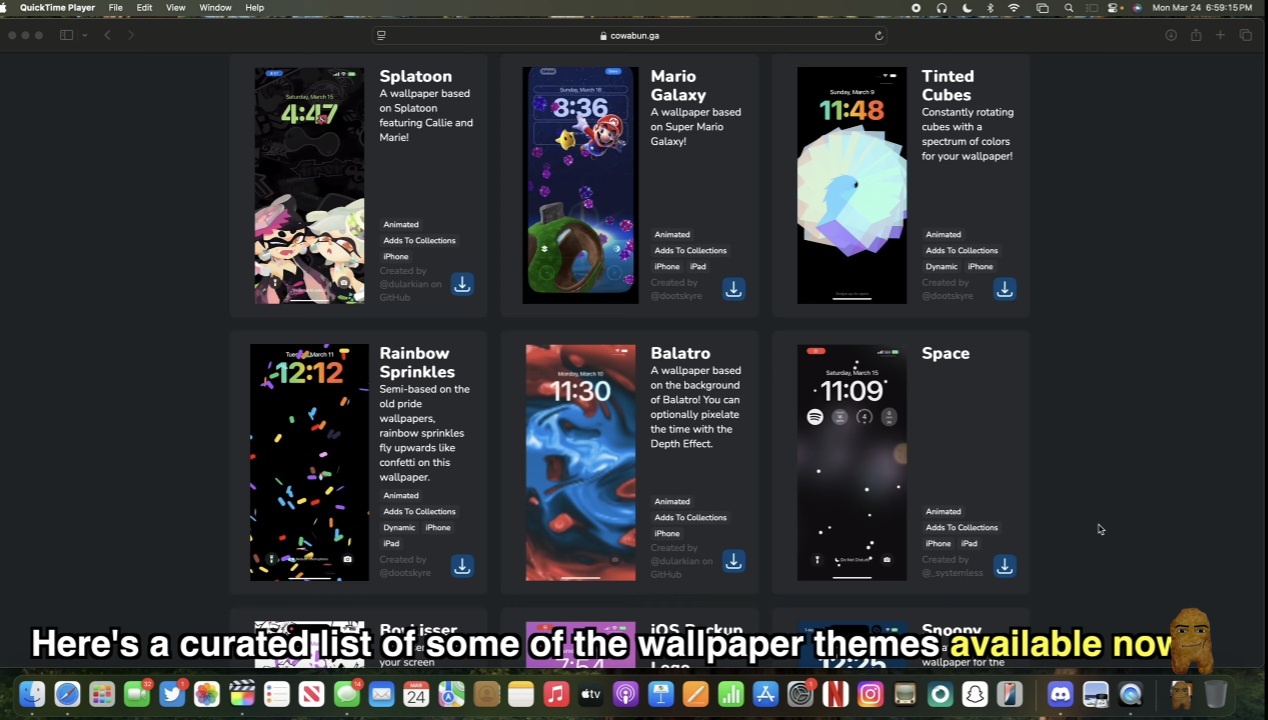Download the Space wallpaper
This screenshot has width=1268, height=720.
point(1004,565)
